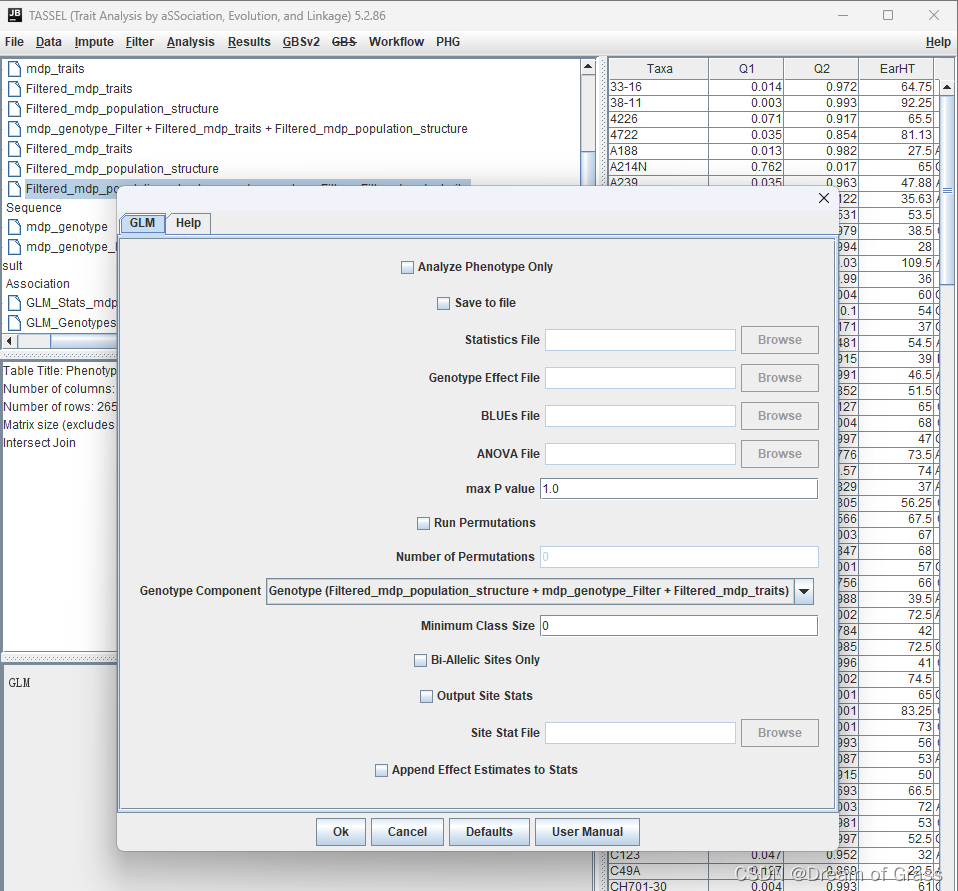Switch to the Help tab in the dialog

(x=188, y=223)
